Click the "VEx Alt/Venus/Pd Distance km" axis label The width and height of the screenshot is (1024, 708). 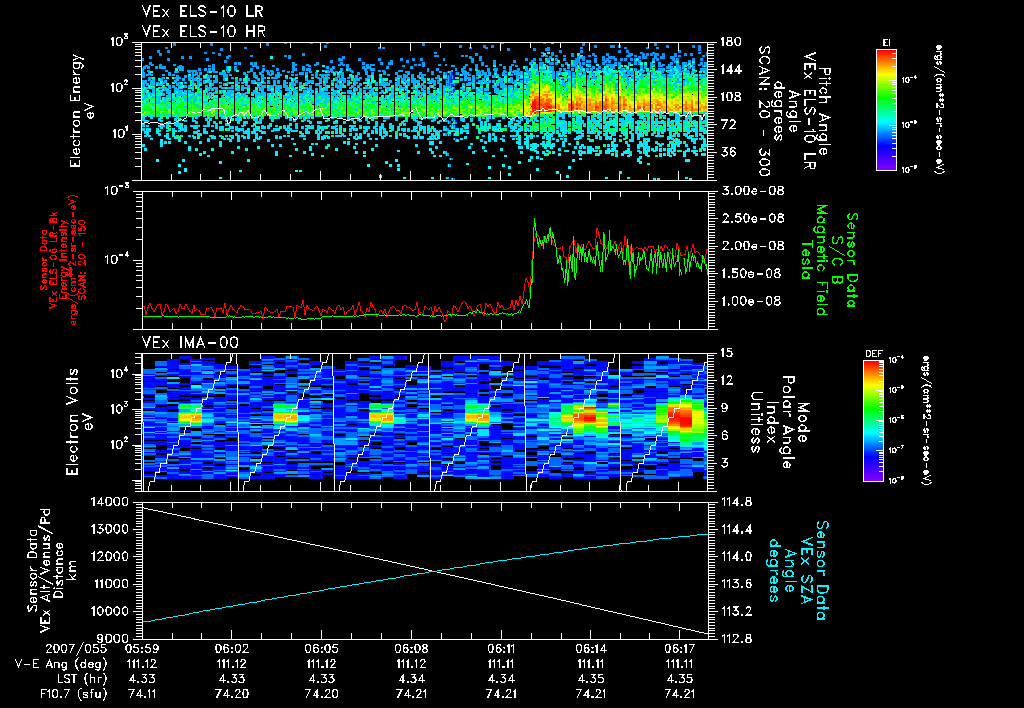pyautogui.click(x=60, y=570)
